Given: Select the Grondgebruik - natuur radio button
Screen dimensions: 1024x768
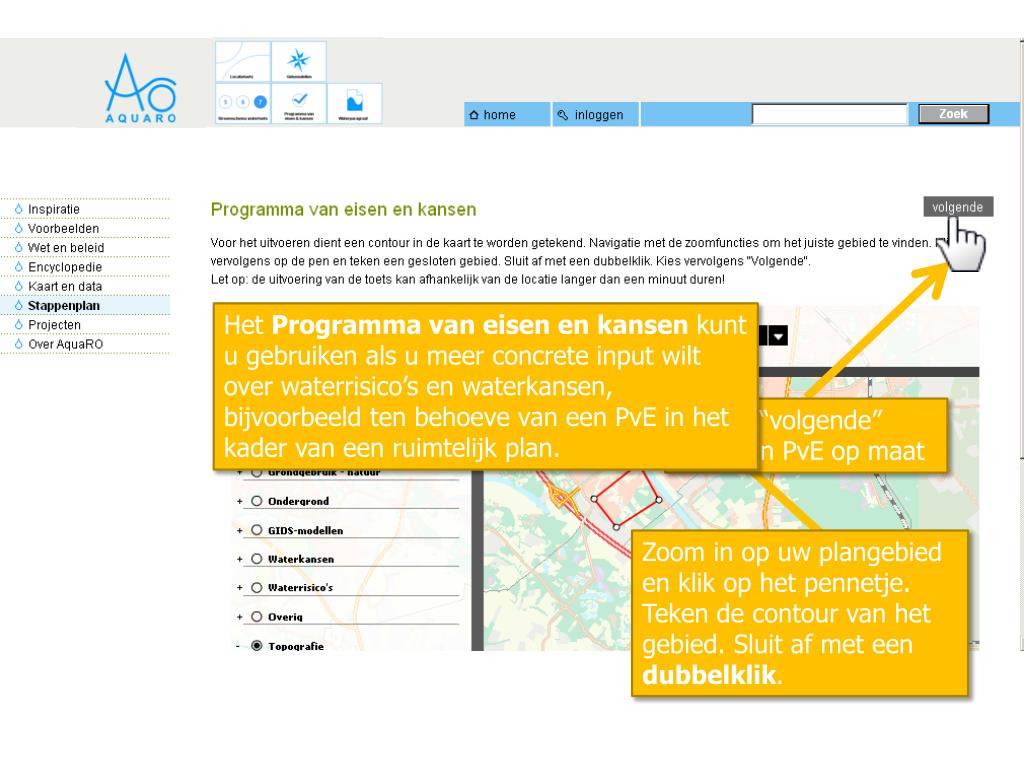Looking at the screenshot, I should 257,472.
